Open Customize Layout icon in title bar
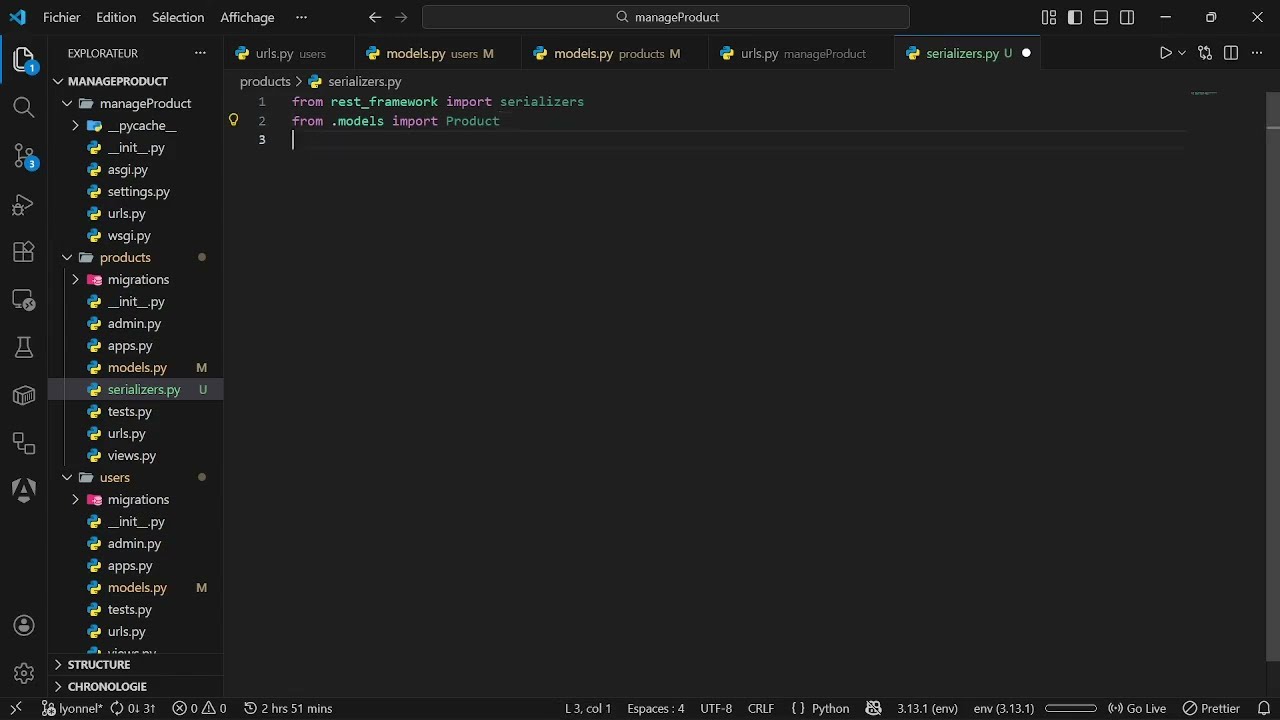This screenshot has width=1280, height=720. coord(1048,17)
